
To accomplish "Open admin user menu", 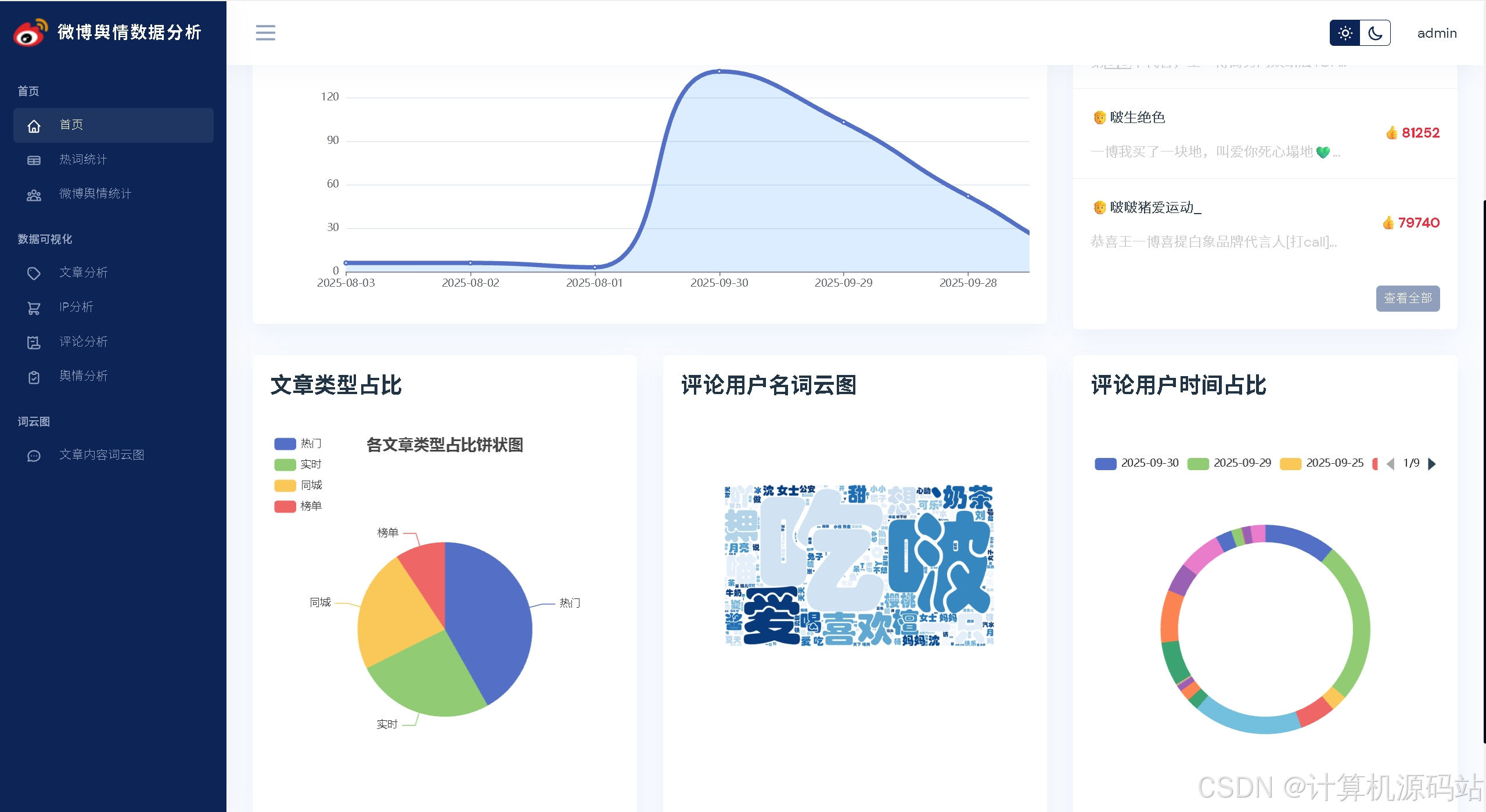I will pyautogui.click(x=1437, y=33).
